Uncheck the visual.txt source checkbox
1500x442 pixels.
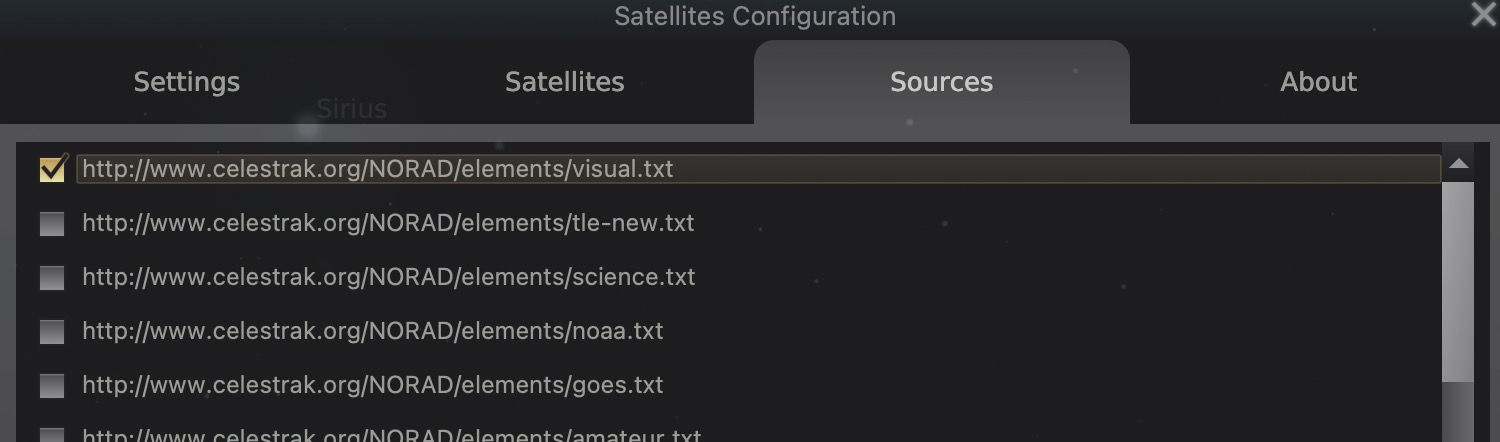point(52,170)
